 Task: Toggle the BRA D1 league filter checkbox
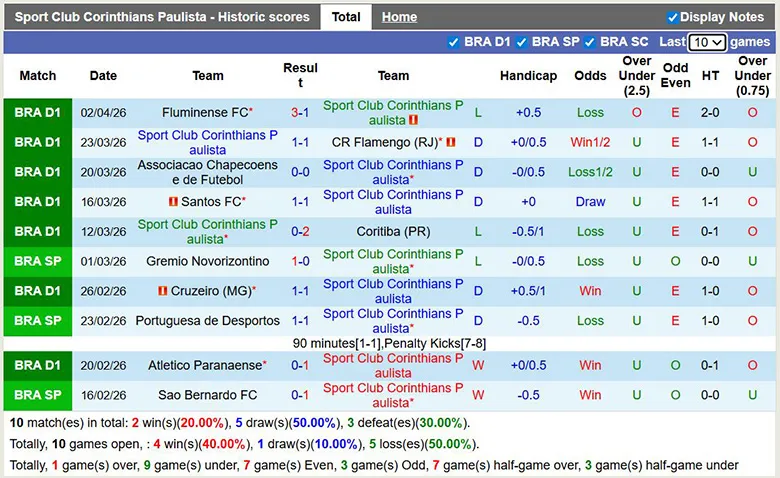[x=455, y=42]
